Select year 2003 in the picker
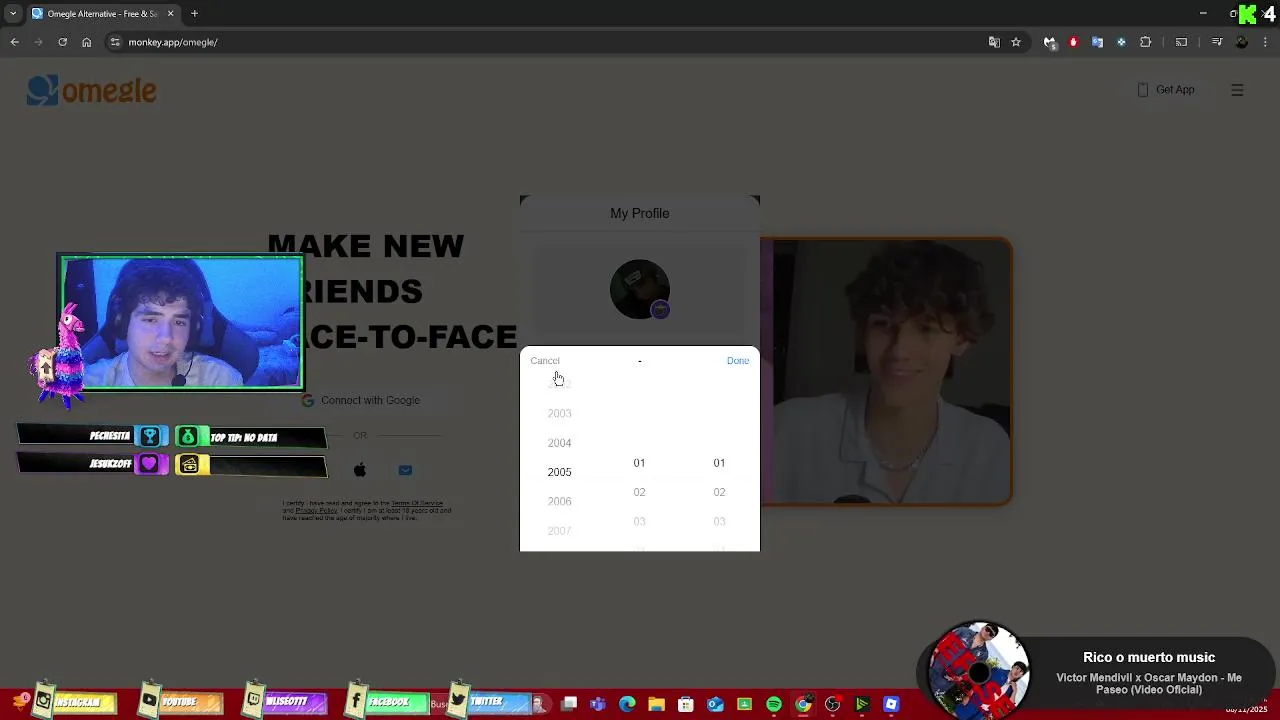Viewport: 1280px width, 720px height. coord(559,413)
